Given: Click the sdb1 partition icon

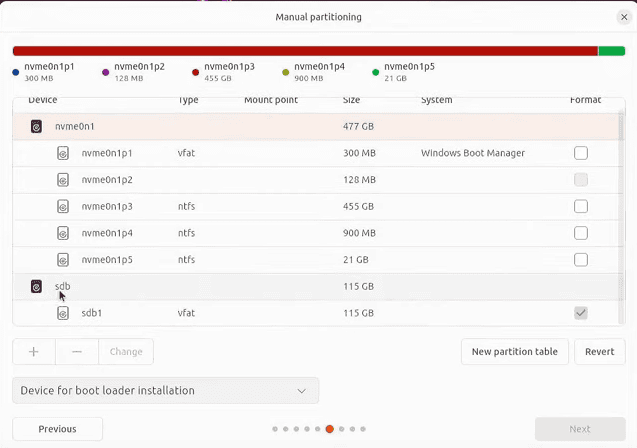Looking at the screenshot, I should [x=63, y=313].
